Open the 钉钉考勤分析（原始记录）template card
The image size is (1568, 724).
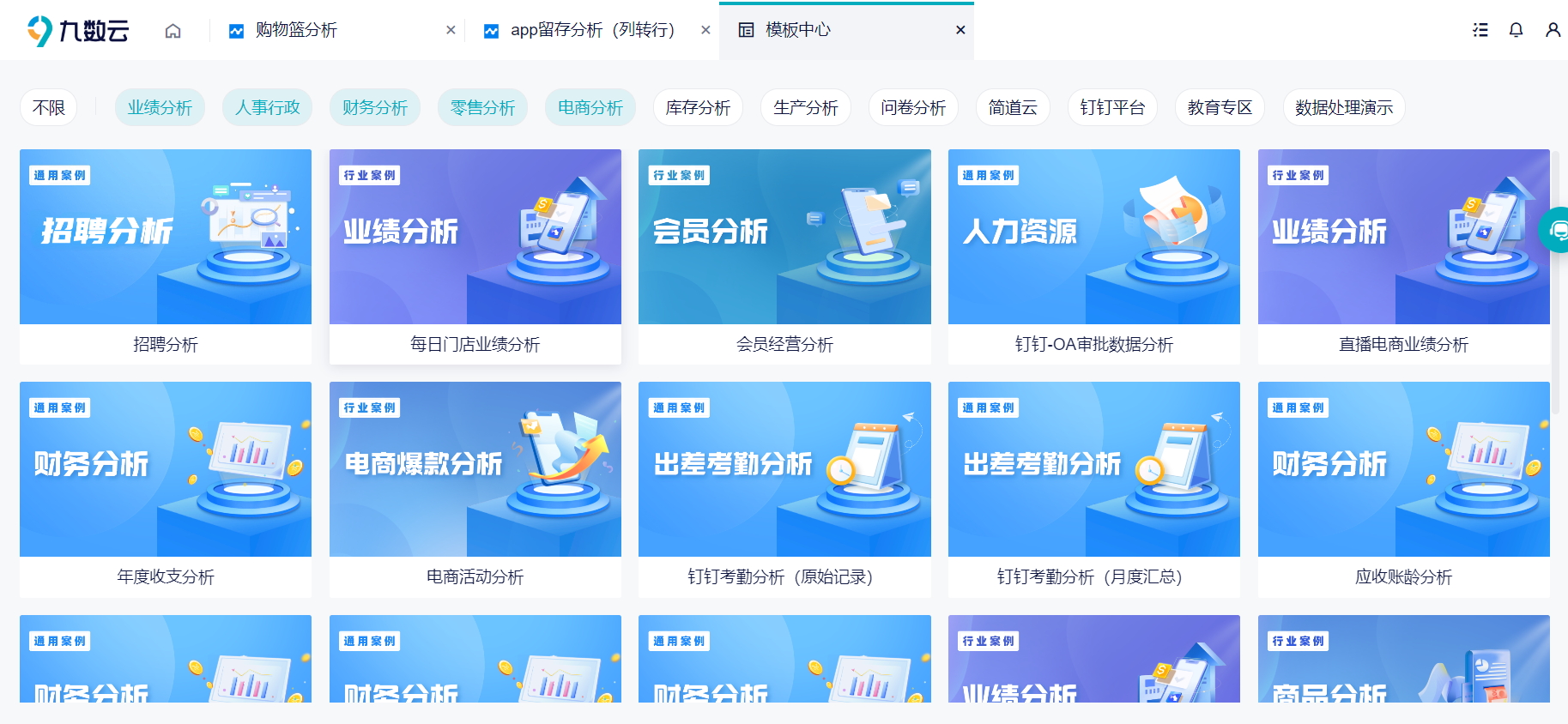point(784,490)
